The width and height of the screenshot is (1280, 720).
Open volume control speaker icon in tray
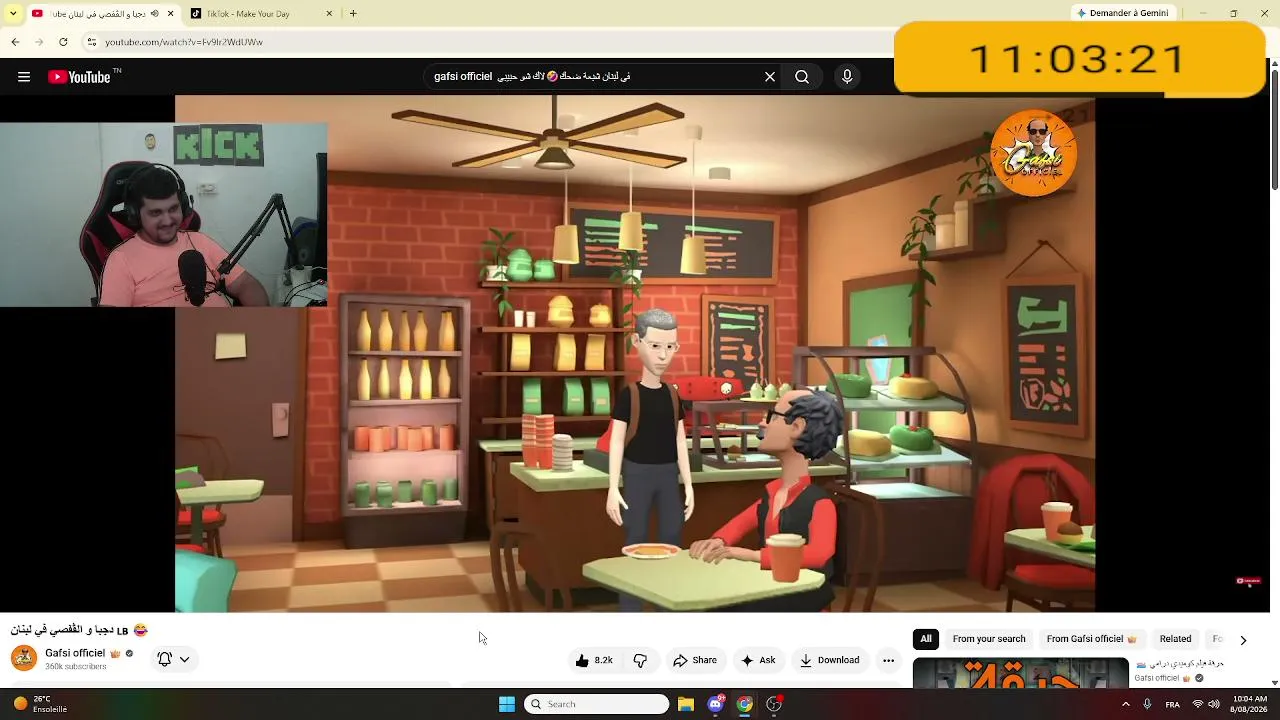1214,704
